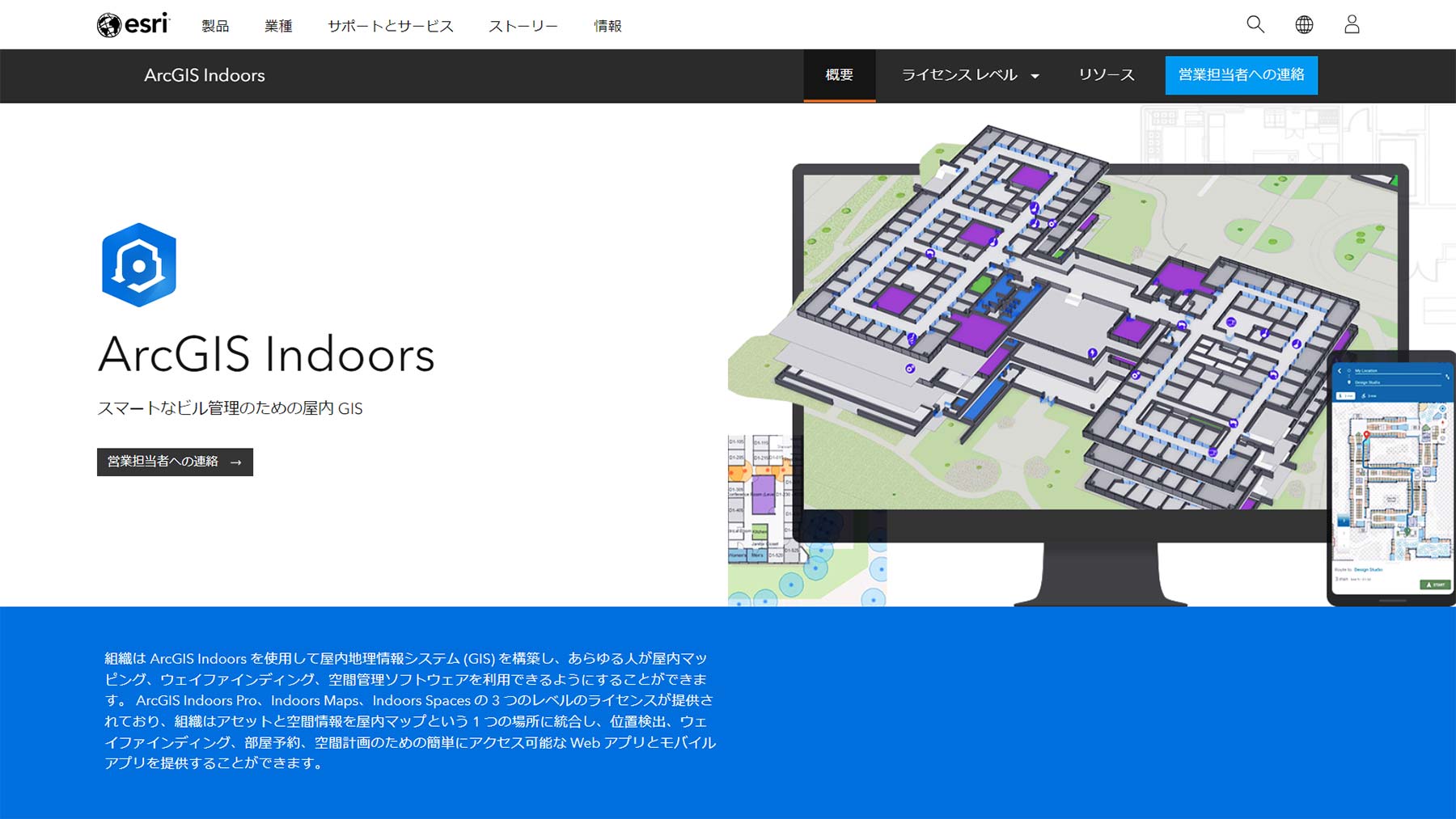
Task: Click the スマートなビル管理のための屋内 GIS subtitle
Action: 230,408
